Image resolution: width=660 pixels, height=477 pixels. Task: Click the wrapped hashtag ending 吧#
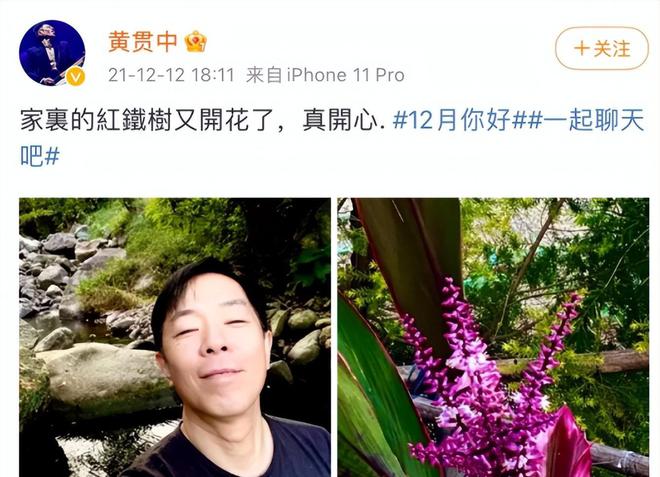coord(40,156)
